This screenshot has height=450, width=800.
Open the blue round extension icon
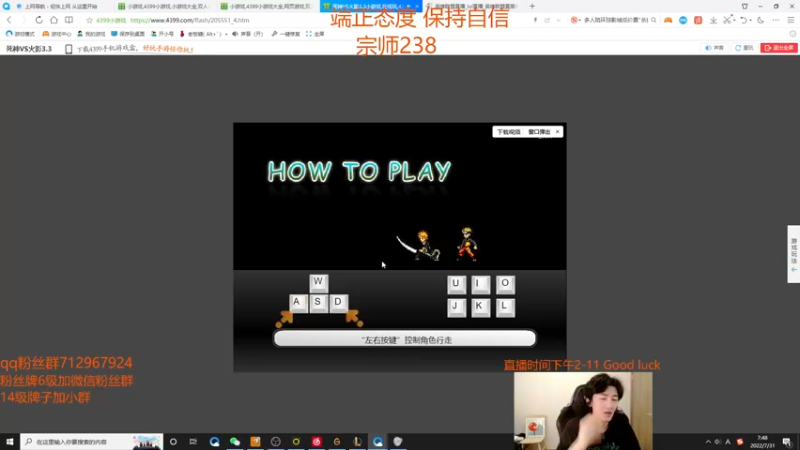pyautogui.click(x=683, y=20)
